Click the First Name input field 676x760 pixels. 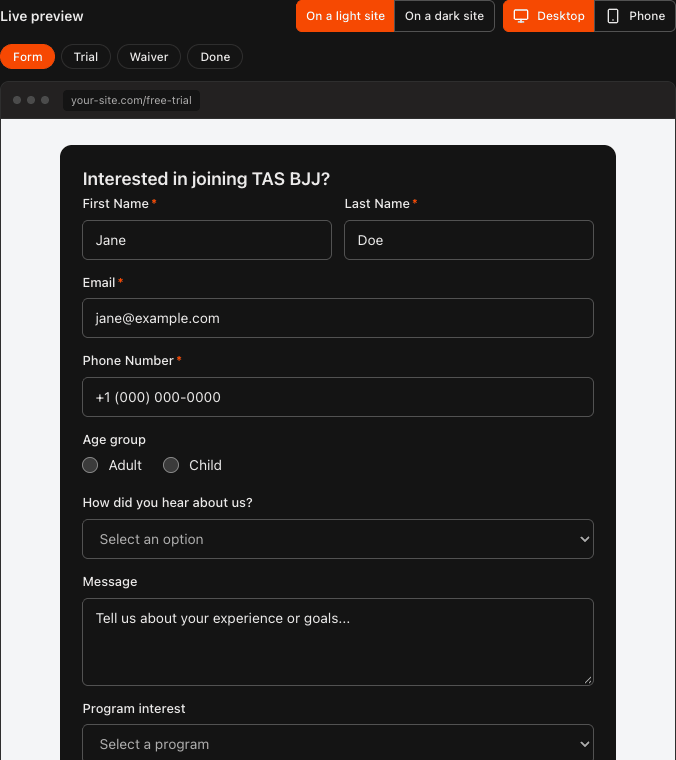207,240
